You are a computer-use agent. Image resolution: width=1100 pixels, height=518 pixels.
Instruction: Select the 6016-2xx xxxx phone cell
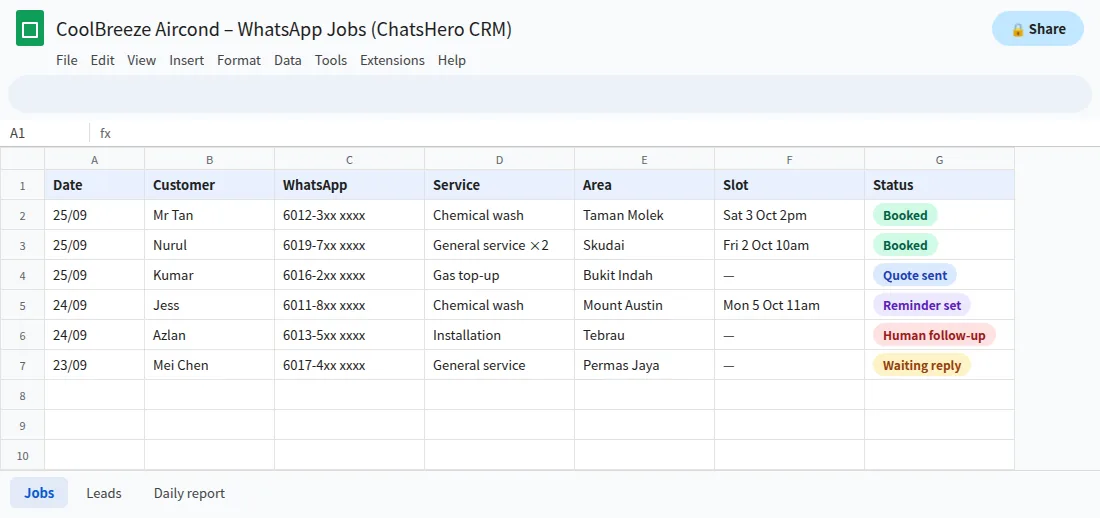click(349, 275)
